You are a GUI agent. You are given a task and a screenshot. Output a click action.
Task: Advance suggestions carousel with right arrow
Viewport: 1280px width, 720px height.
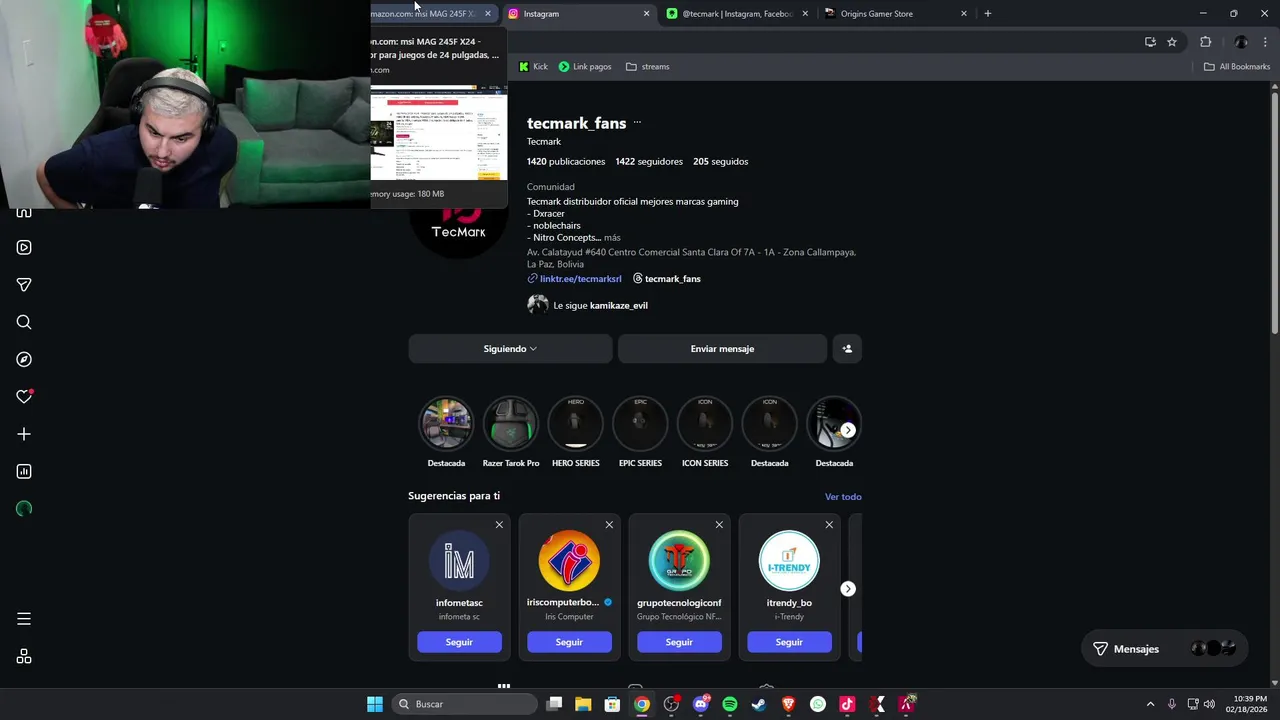(848, 589)
